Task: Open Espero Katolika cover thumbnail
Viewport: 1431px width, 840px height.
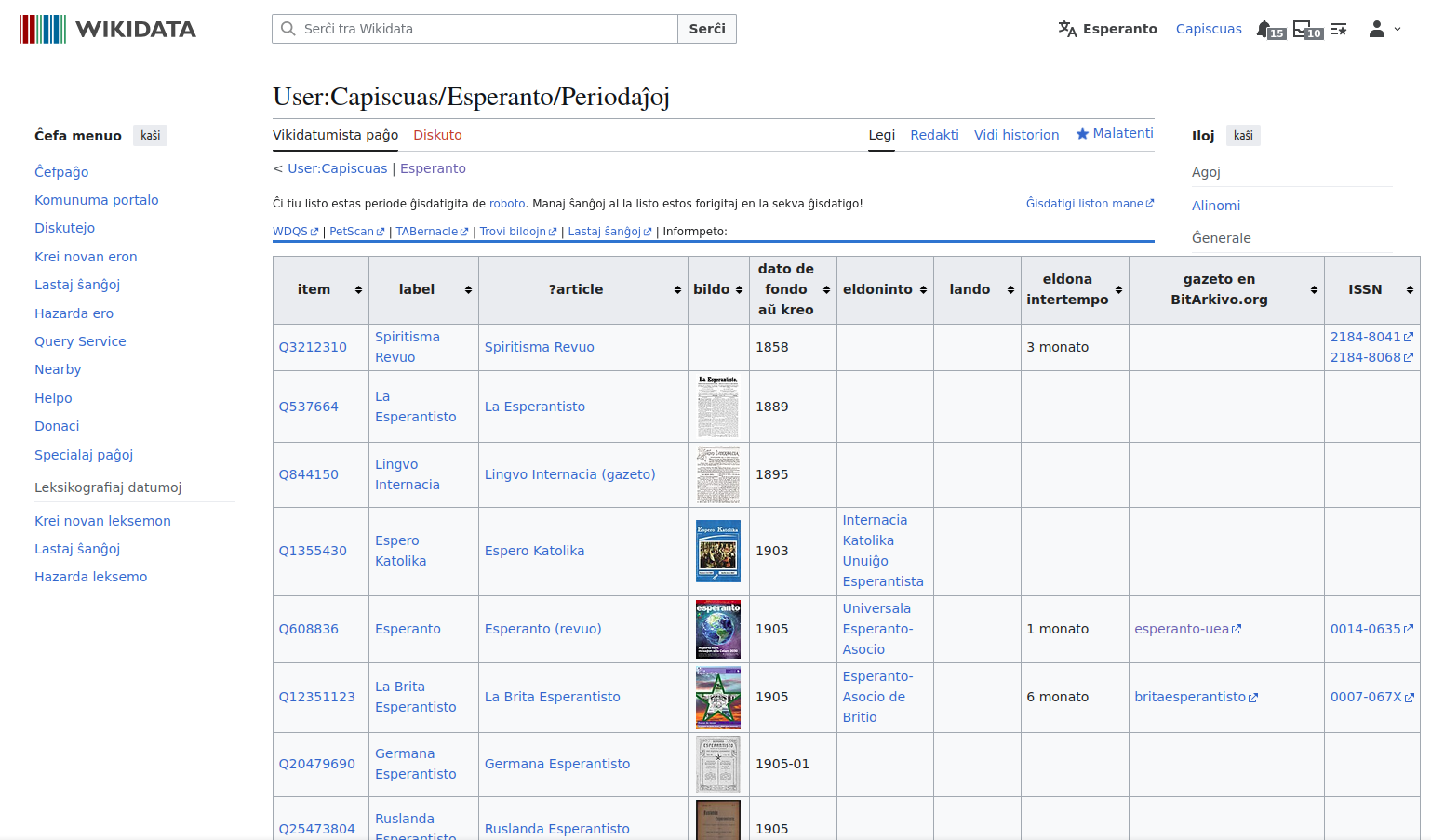Action: coord(718,551)
